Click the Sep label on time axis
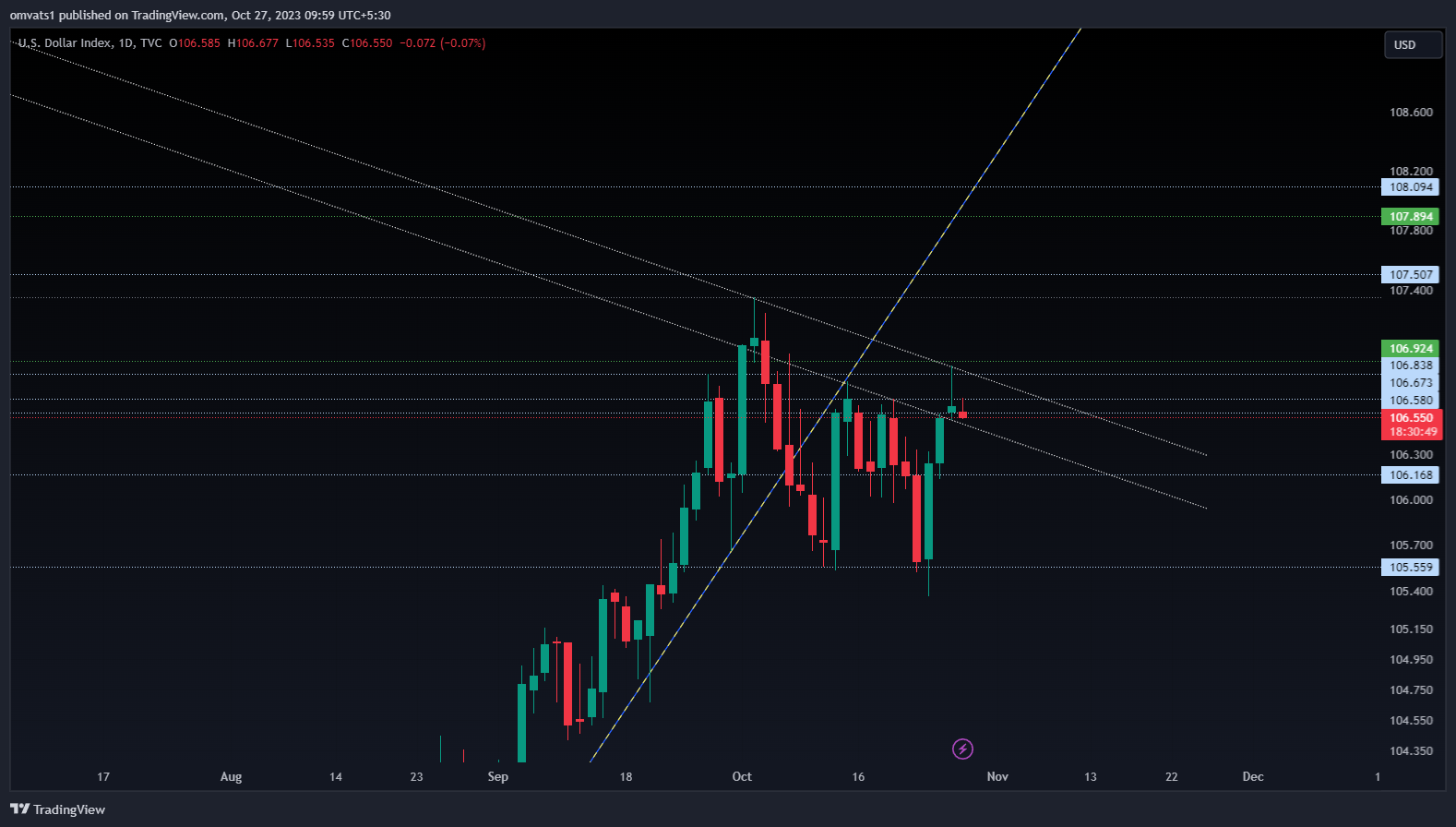Viewport: 1456px width, 827px height. [x=498, y=776]
